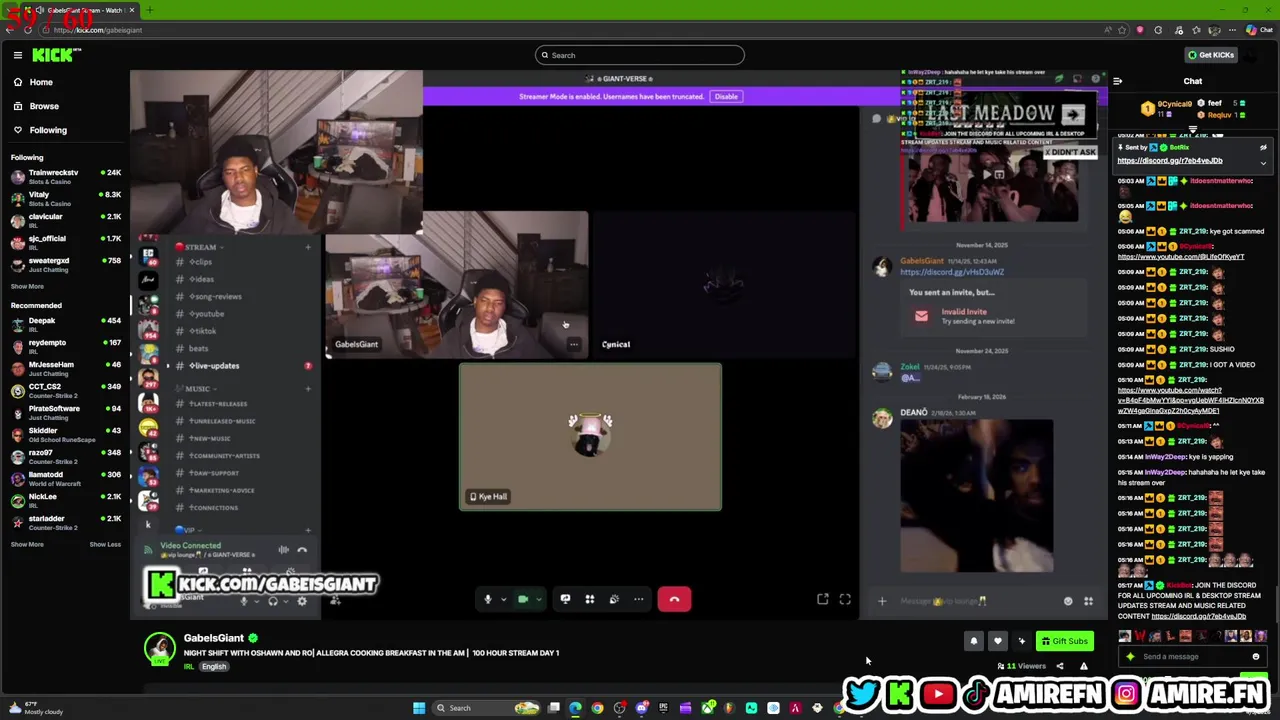
Task: Toggle stream notifications bell
Action: point(973,641)
